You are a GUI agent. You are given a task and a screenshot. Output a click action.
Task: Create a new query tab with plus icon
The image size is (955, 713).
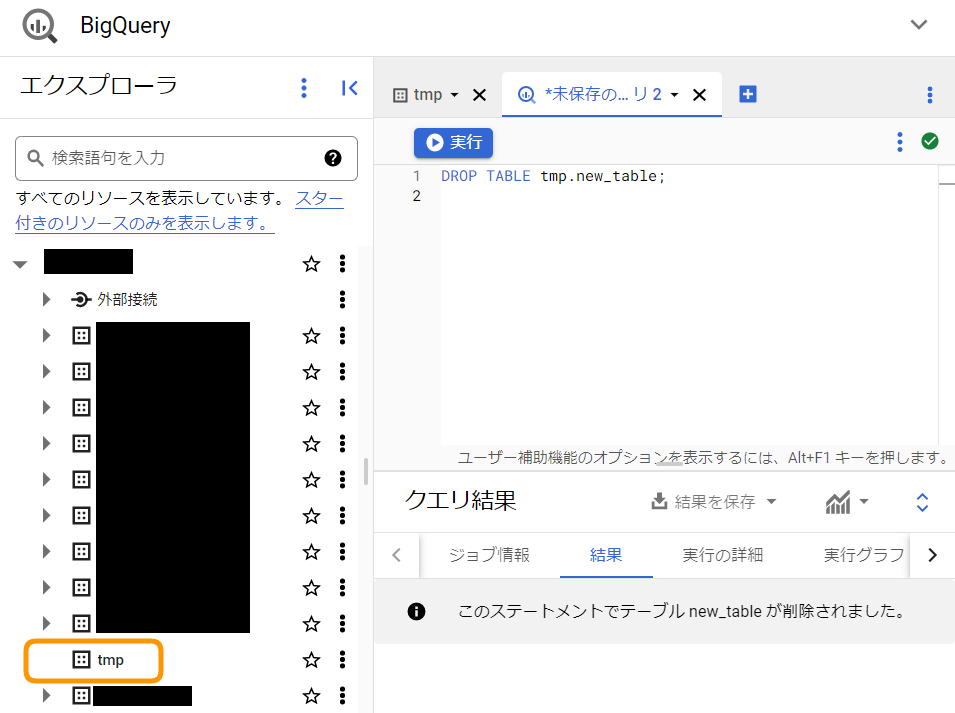pos(748,94)
